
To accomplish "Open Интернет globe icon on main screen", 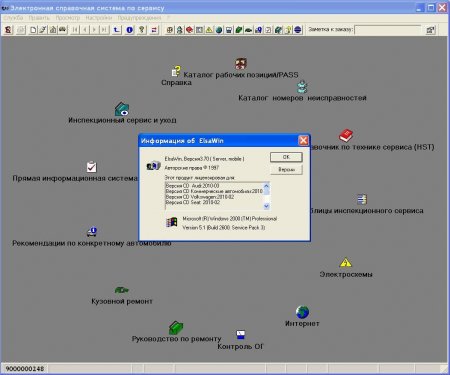I will tap(302, 312).
